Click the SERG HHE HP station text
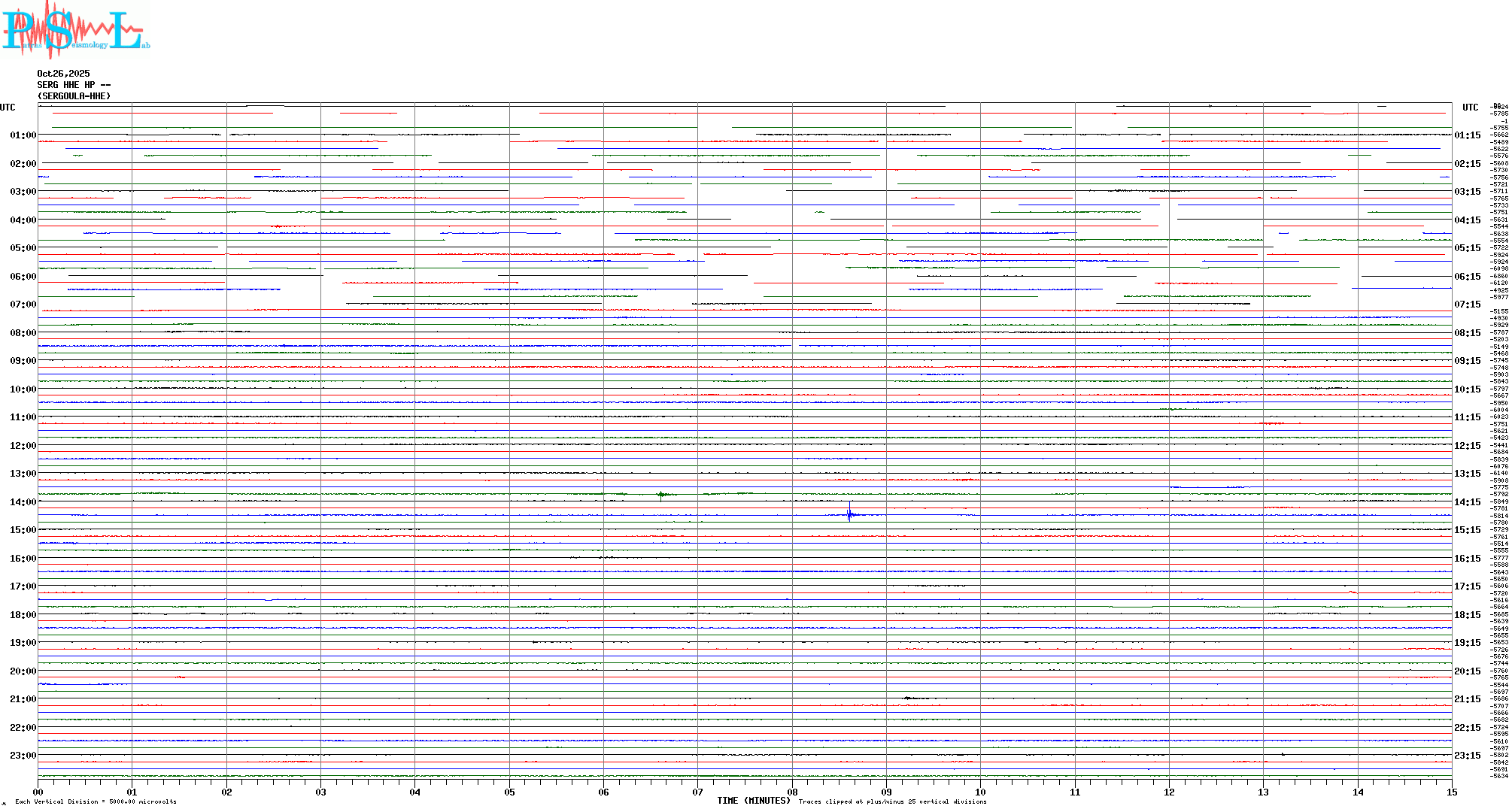 point(73,85)
